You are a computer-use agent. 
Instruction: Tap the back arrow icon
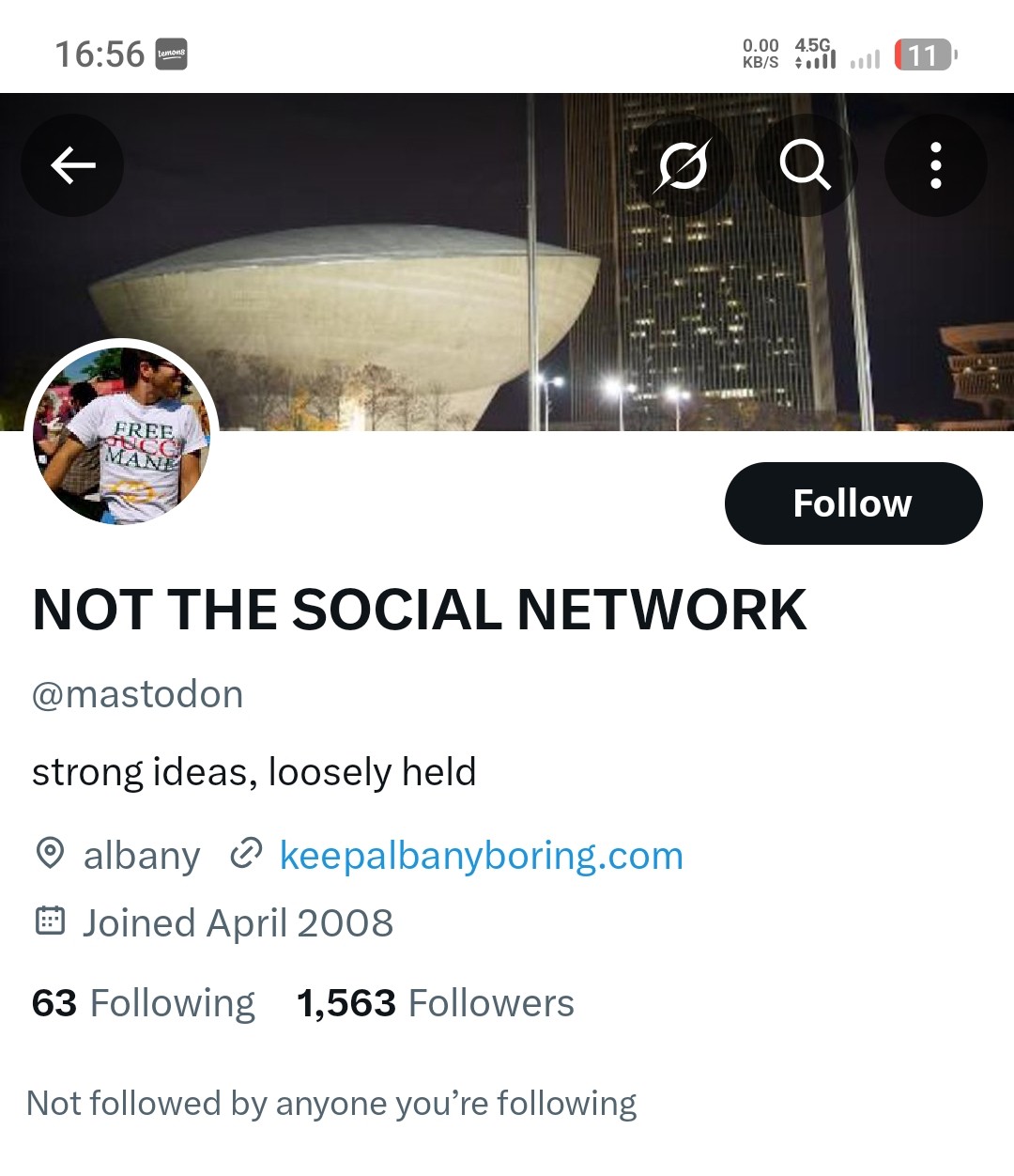point(72,166)
